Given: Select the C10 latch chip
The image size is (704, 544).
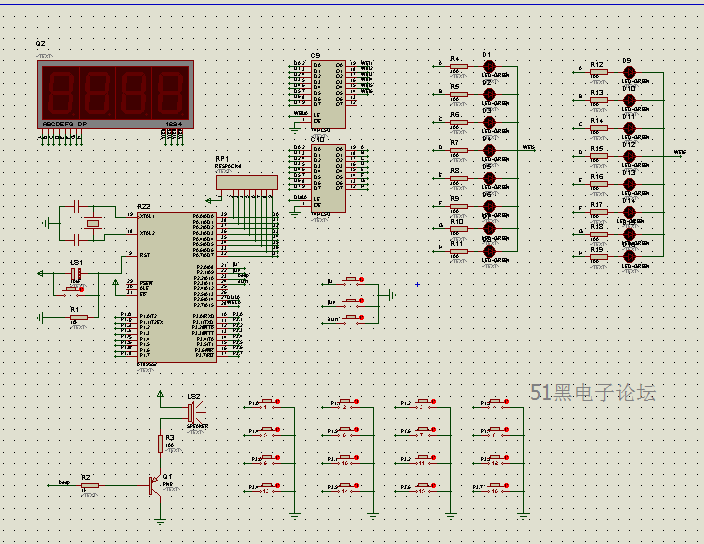Looking at the screenshot, I should point(328,178).
